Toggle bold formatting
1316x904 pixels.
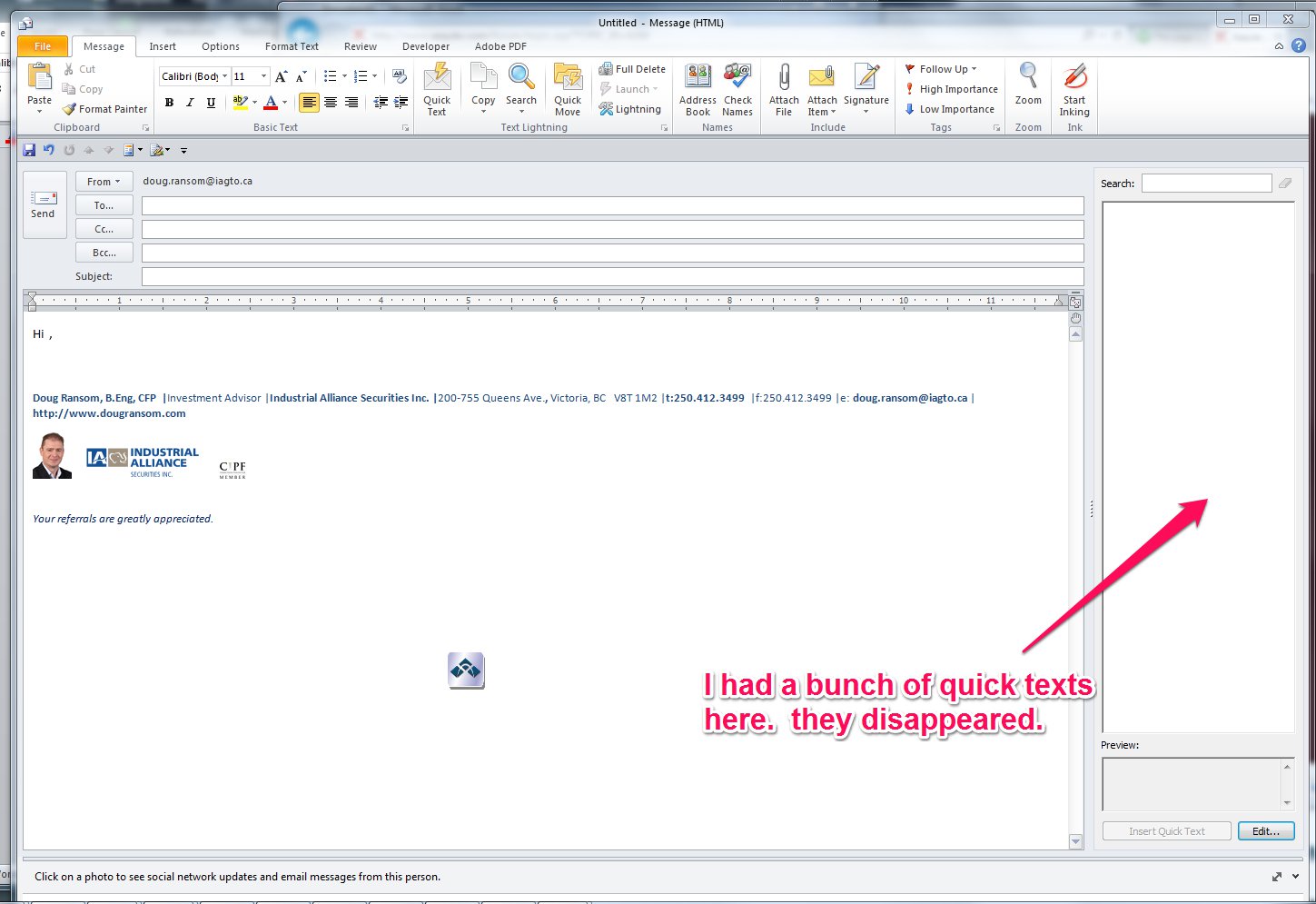[x=169, y=103]
